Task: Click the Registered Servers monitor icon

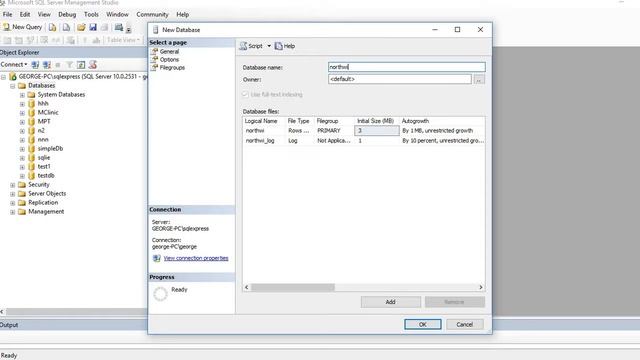Action: pyautogui.click(x=119, y=27)
